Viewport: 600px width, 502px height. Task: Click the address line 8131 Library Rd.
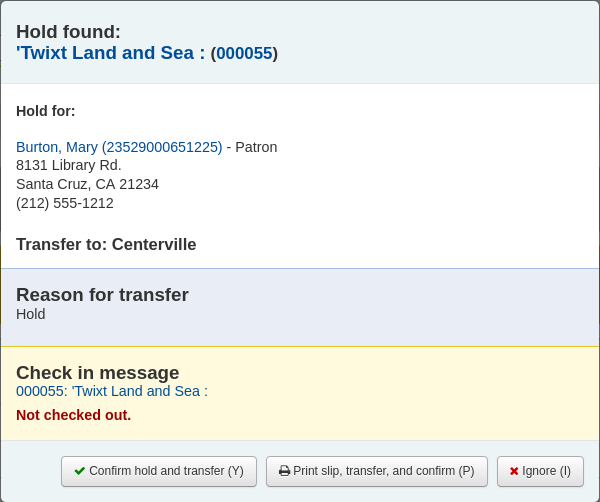(69, 165)
